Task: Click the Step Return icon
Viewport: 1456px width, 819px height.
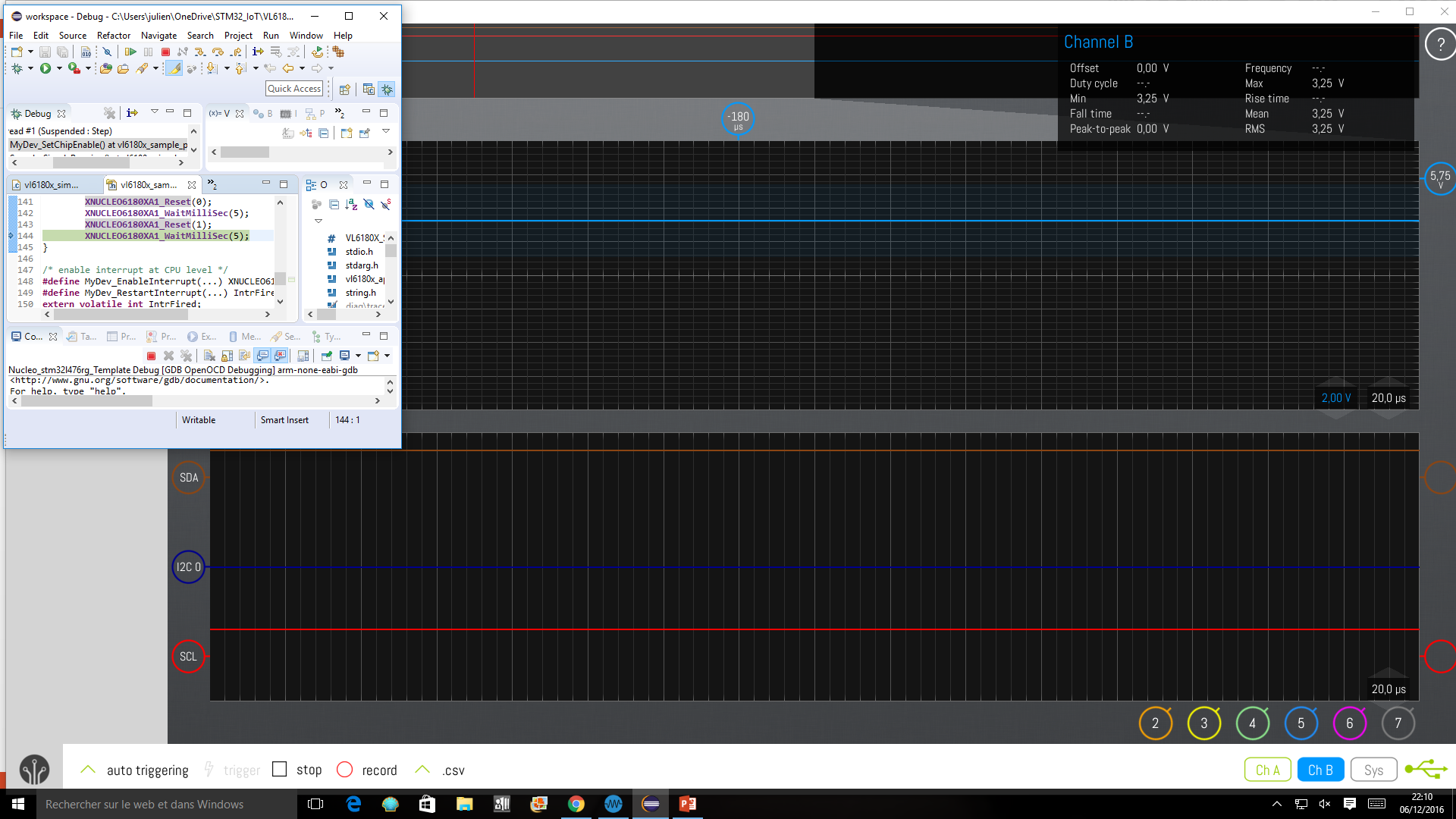Action: 236,52
